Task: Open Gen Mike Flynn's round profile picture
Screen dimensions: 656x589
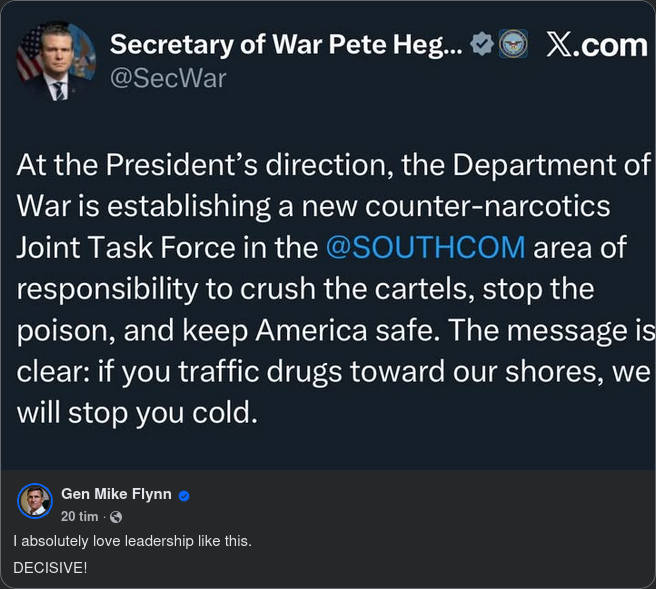Action: point(34,501)
